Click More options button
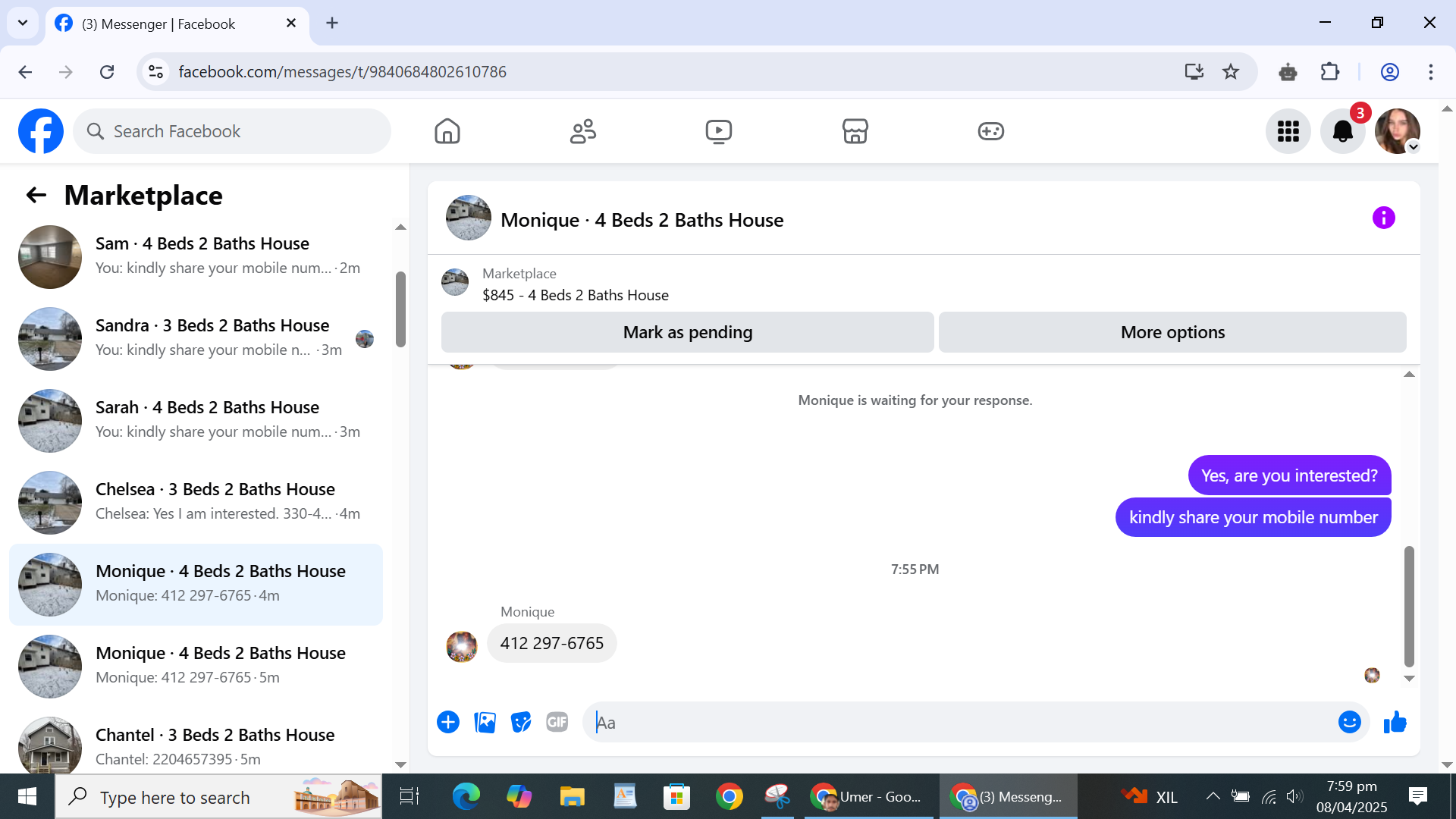Screen dimensions: 1456x819 [1172, 332]
